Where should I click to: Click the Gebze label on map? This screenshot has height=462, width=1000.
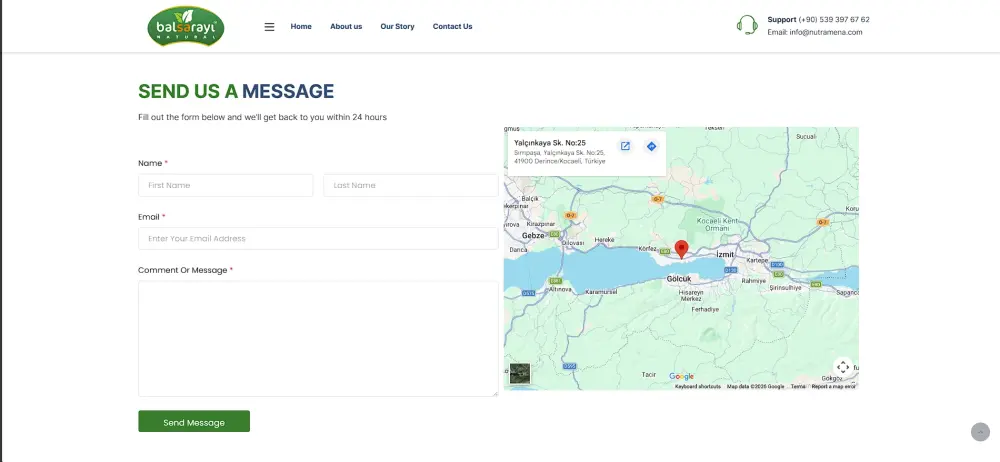click(x=533, y=235)
